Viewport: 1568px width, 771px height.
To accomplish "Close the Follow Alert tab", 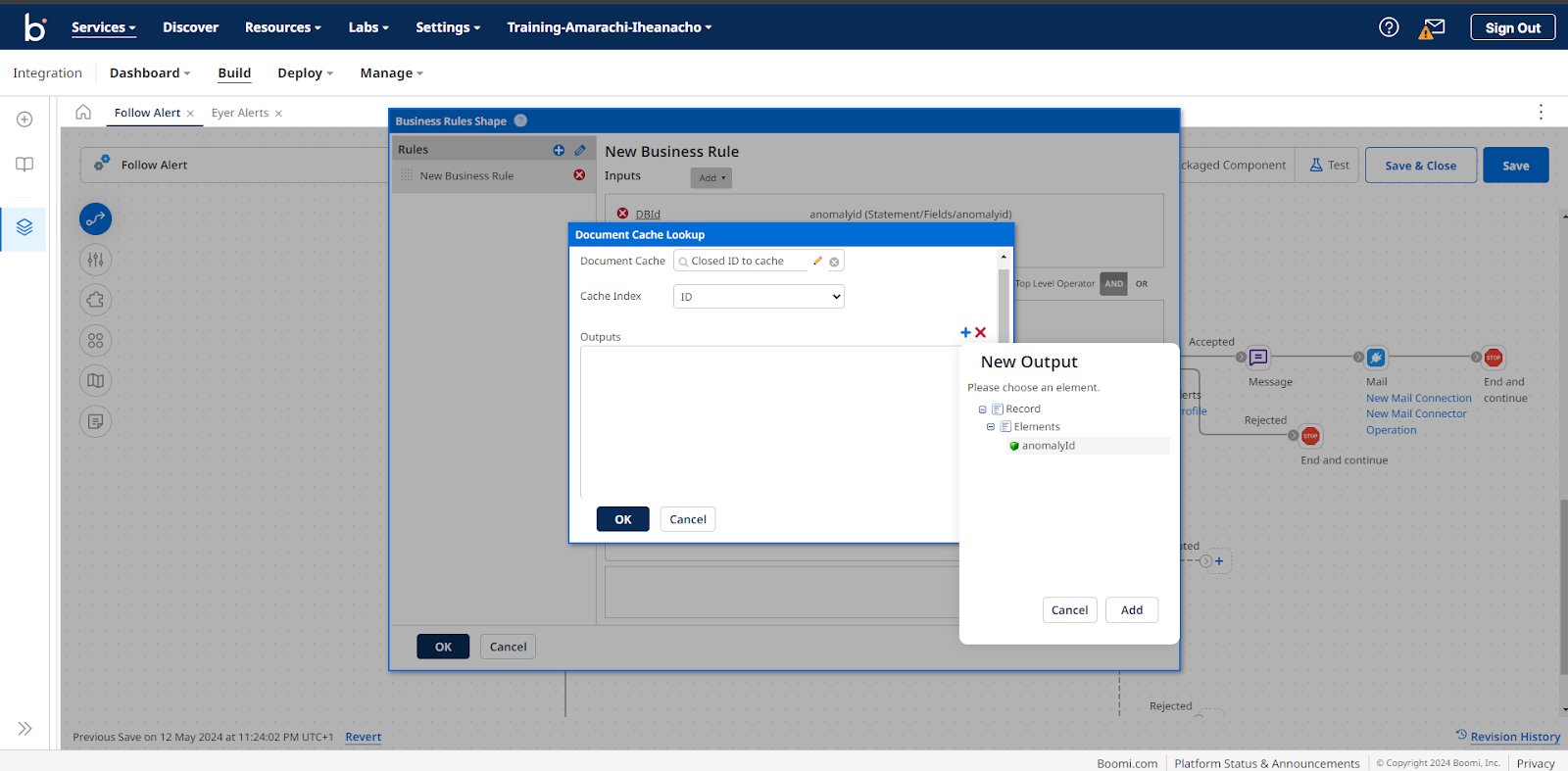I will (190, 114).
